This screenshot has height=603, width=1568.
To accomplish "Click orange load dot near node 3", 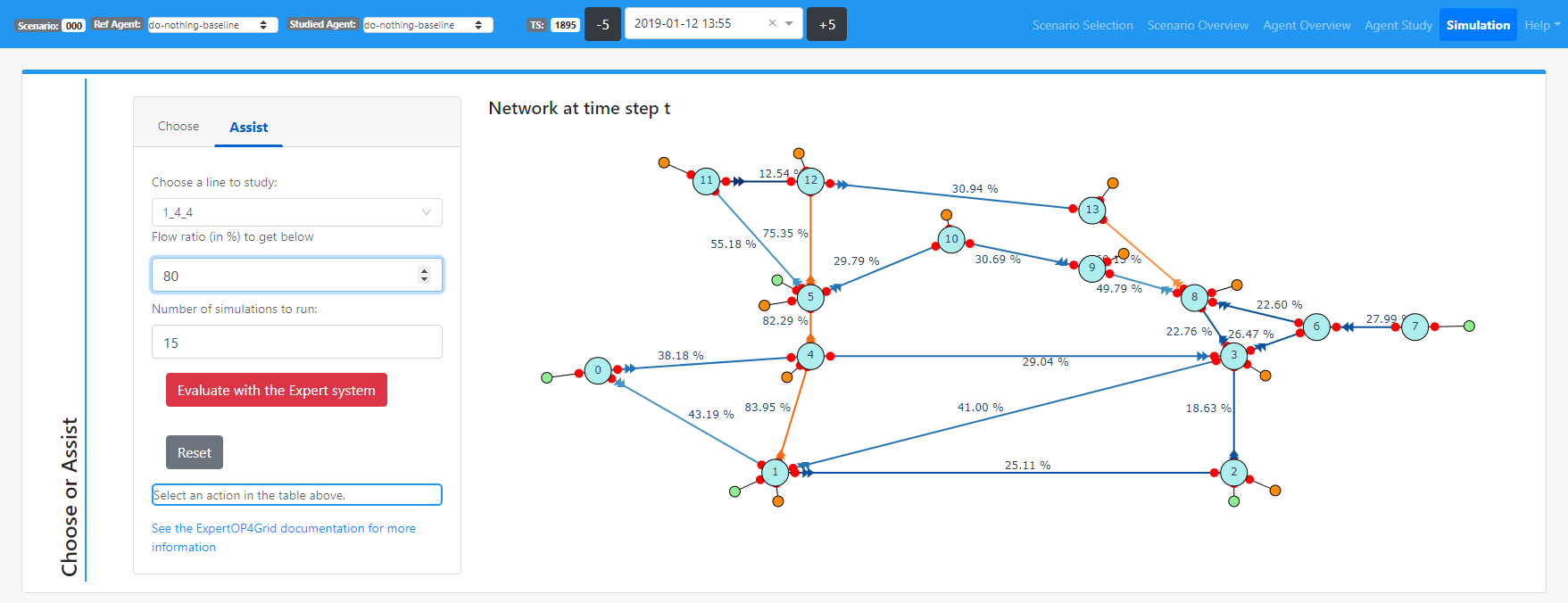I will pos(1265,376).
